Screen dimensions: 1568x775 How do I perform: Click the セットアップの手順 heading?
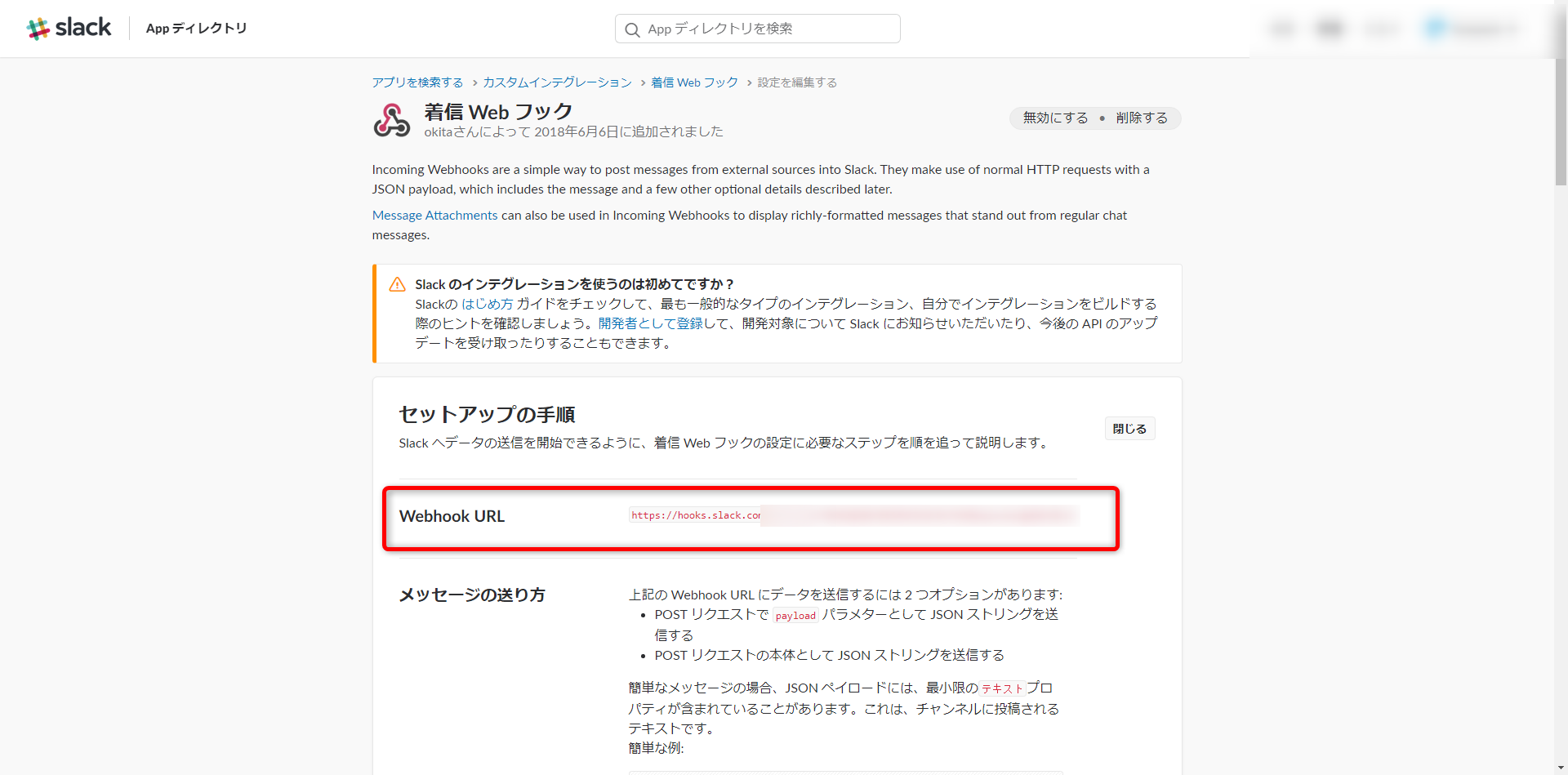point(487,414)
